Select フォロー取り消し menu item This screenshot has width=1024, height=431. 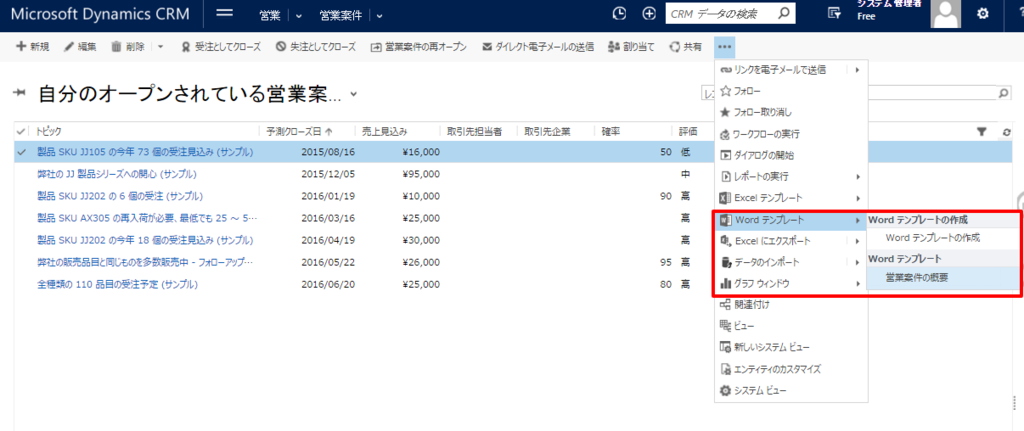click(x=791, y=113)
